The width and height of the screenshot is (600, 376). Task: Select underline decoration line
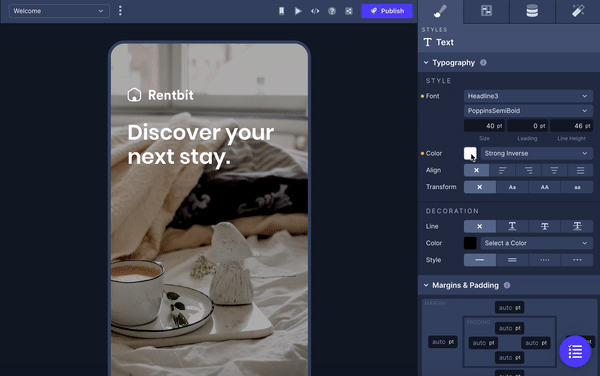pyautogui.click(x=512, y=226)
